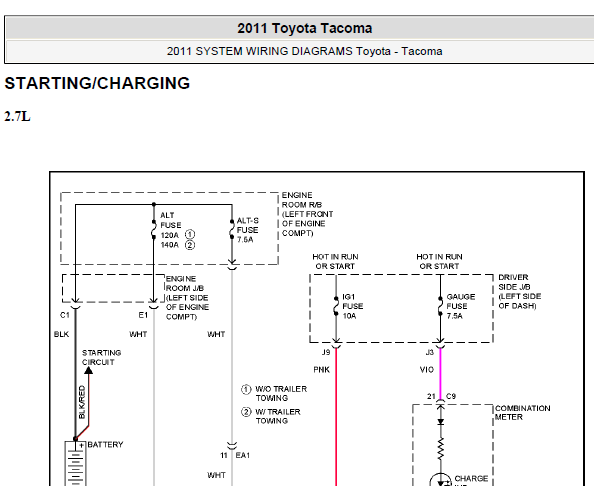Click the 2011 System Wiring Diagrams subtitle
The width and height of the screenshot is (594, 486).
(305, 51)
